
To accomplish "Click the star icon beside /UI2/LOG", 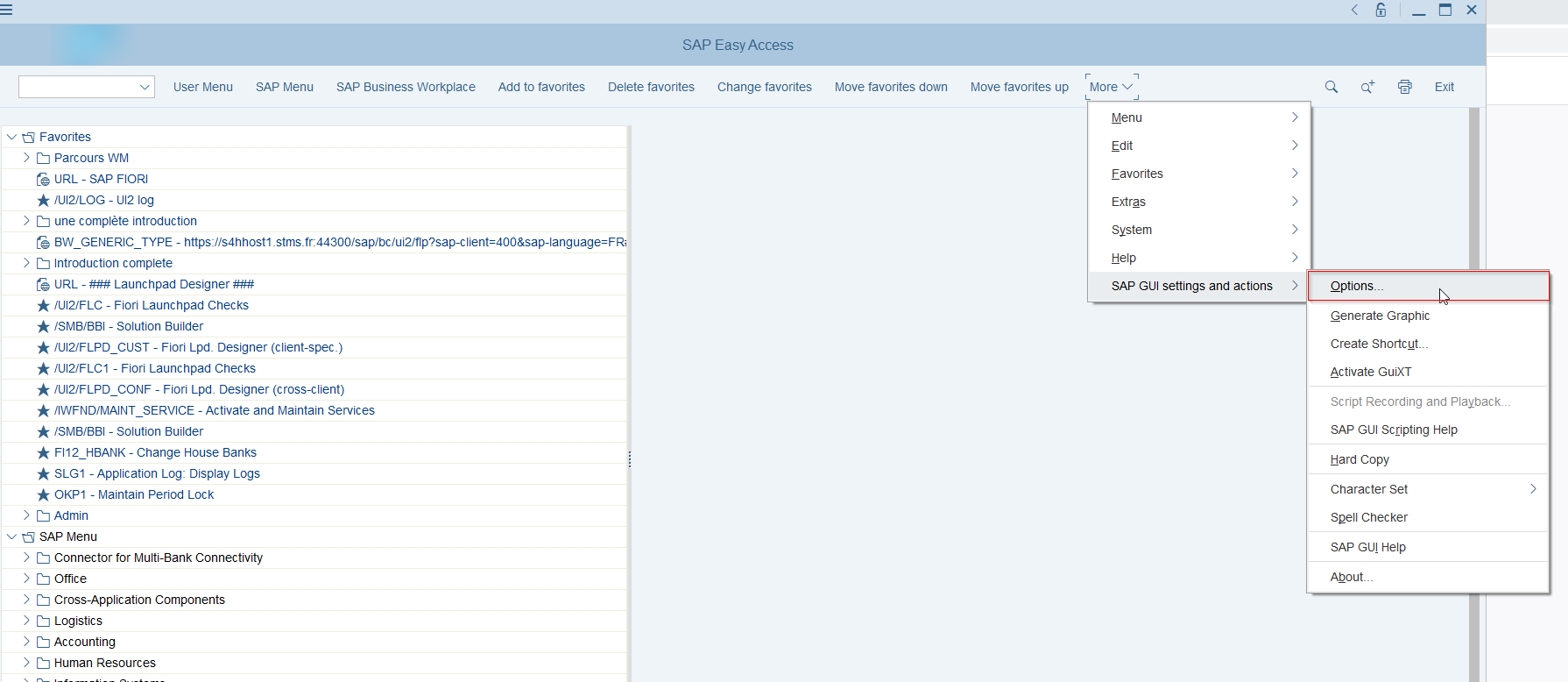I will 43,200.
